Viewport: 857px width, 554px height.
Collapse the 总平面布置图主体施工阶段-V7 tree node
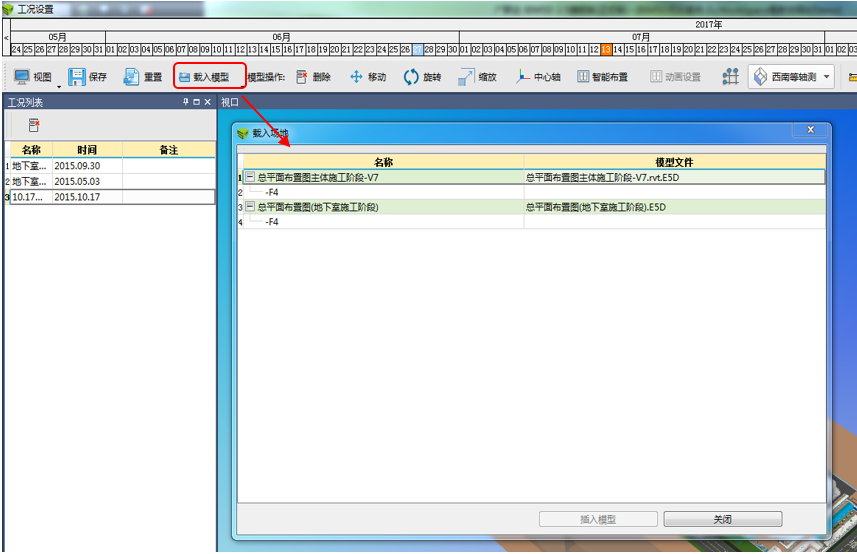coord(250,177)
